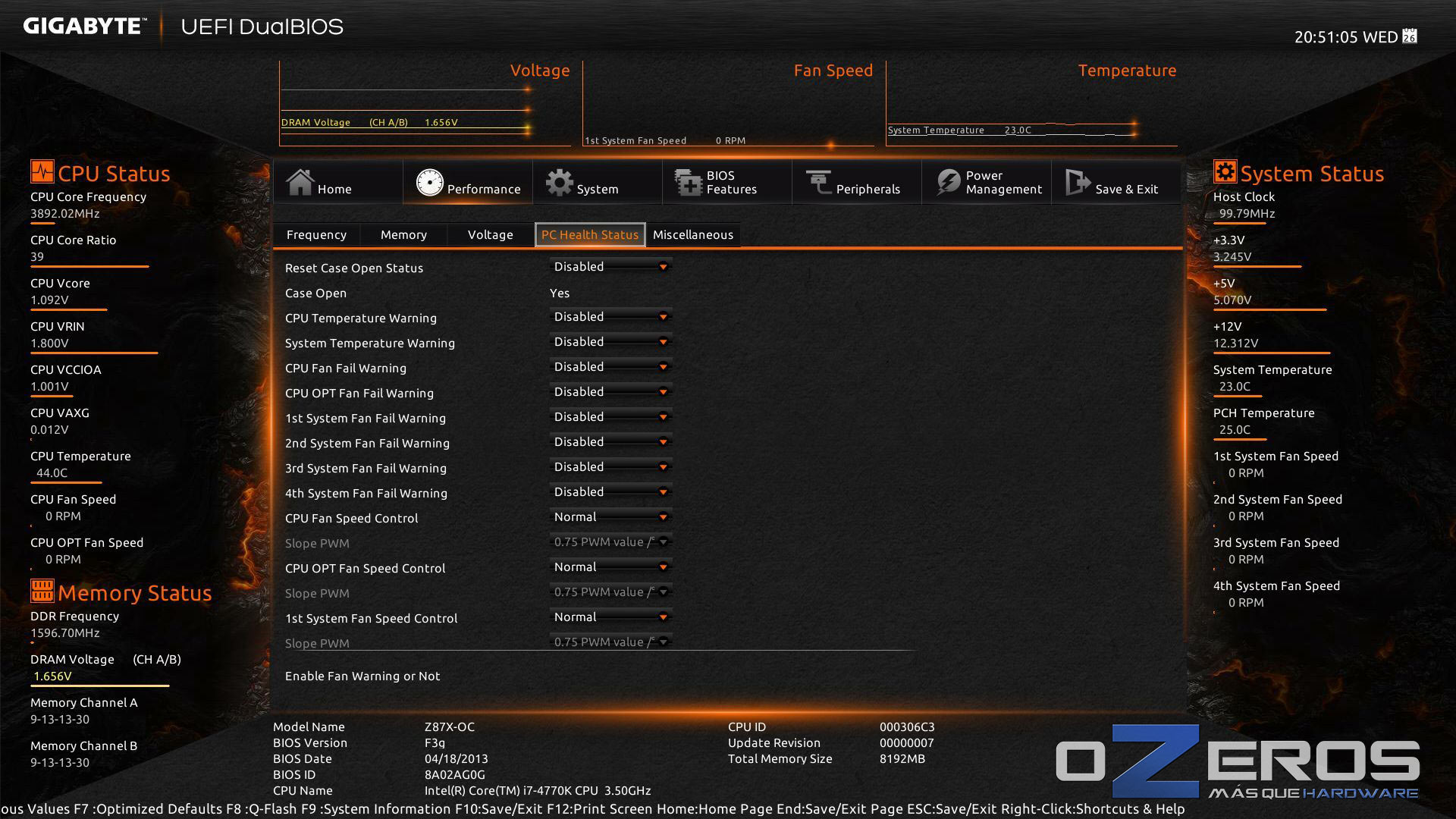The height and width of the screenshot is (819, 1456).
Task: Open the Power Management menu label
Action: pyautogui.click(x=1004, y=183)
